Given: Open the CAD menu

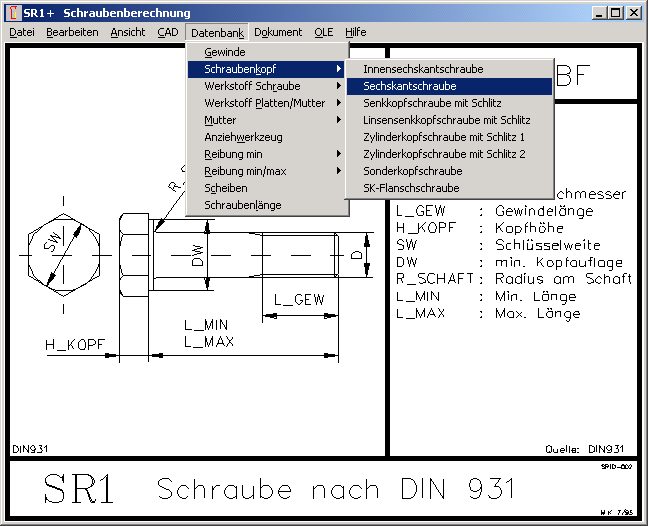Looking at the screenshot, I should point(168,32).
